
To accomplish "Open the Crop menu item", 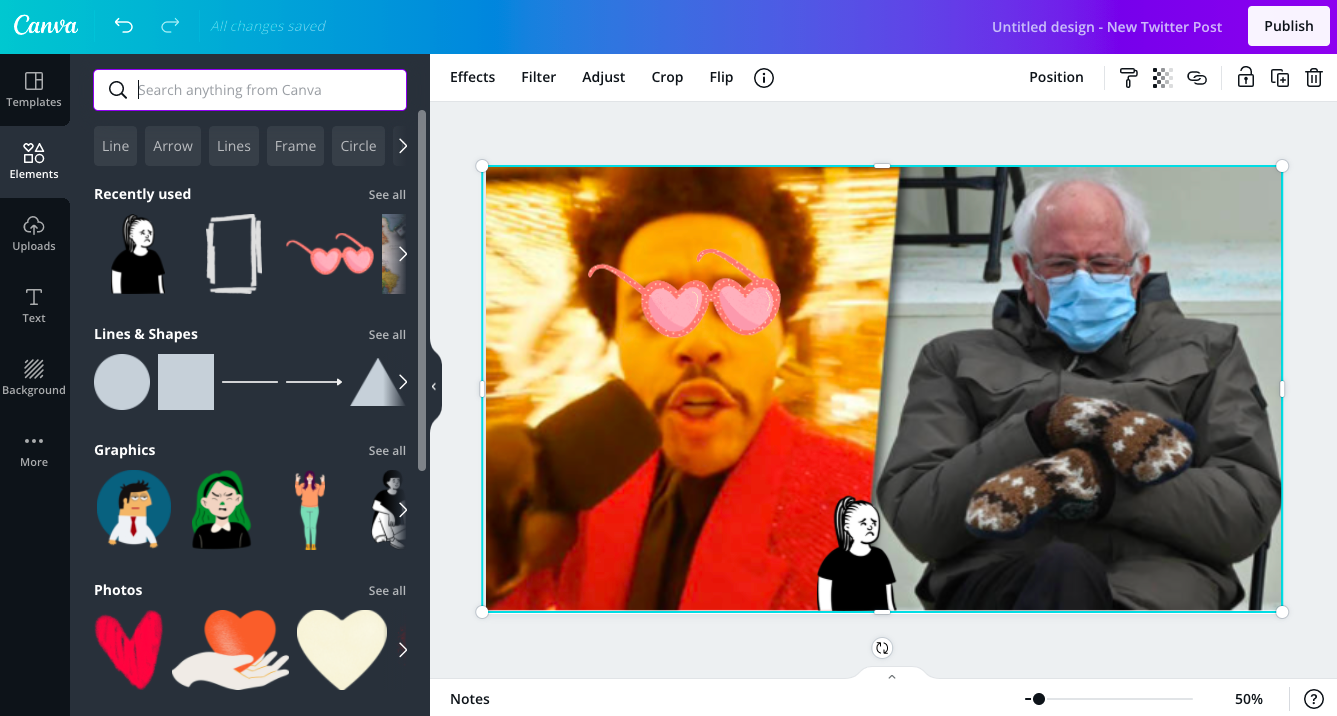I will (667, 77).
